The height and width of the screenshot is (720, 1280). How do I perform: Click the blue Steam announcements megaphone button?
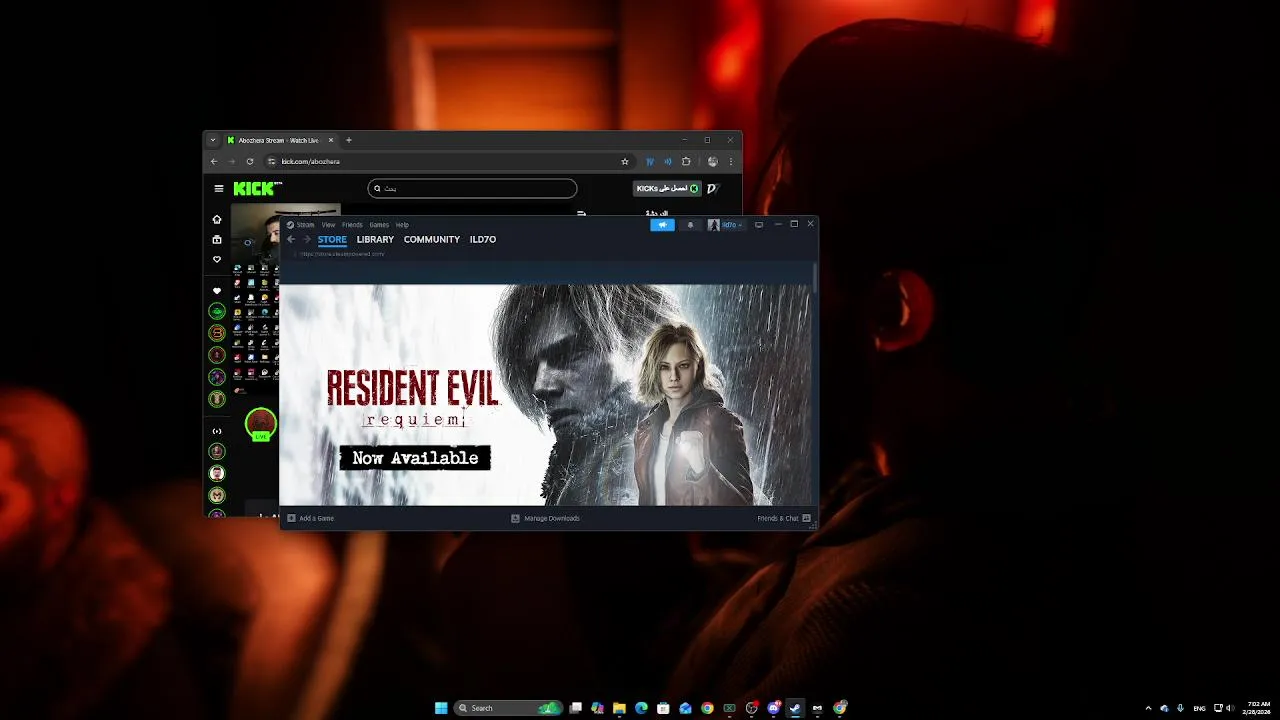tap(662, 225)
